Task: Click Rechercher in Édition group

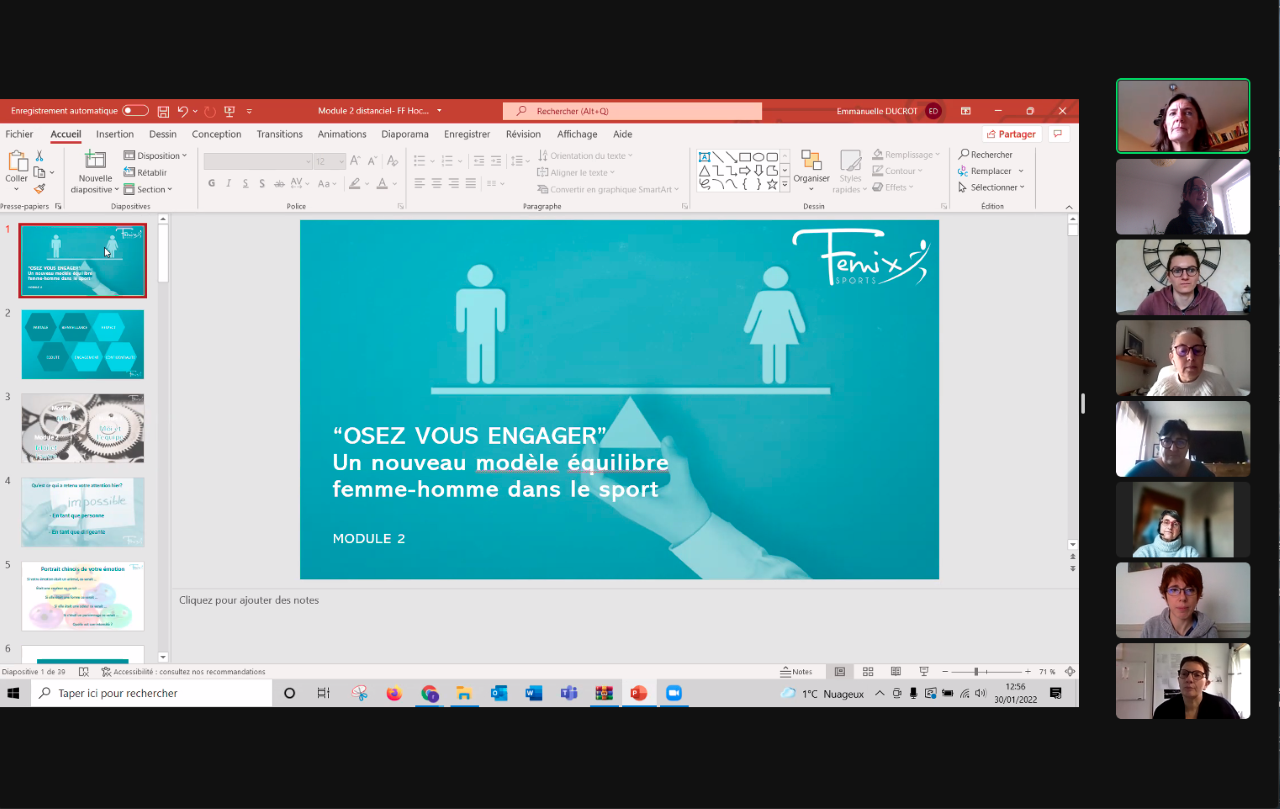Action: pos(985,155)
